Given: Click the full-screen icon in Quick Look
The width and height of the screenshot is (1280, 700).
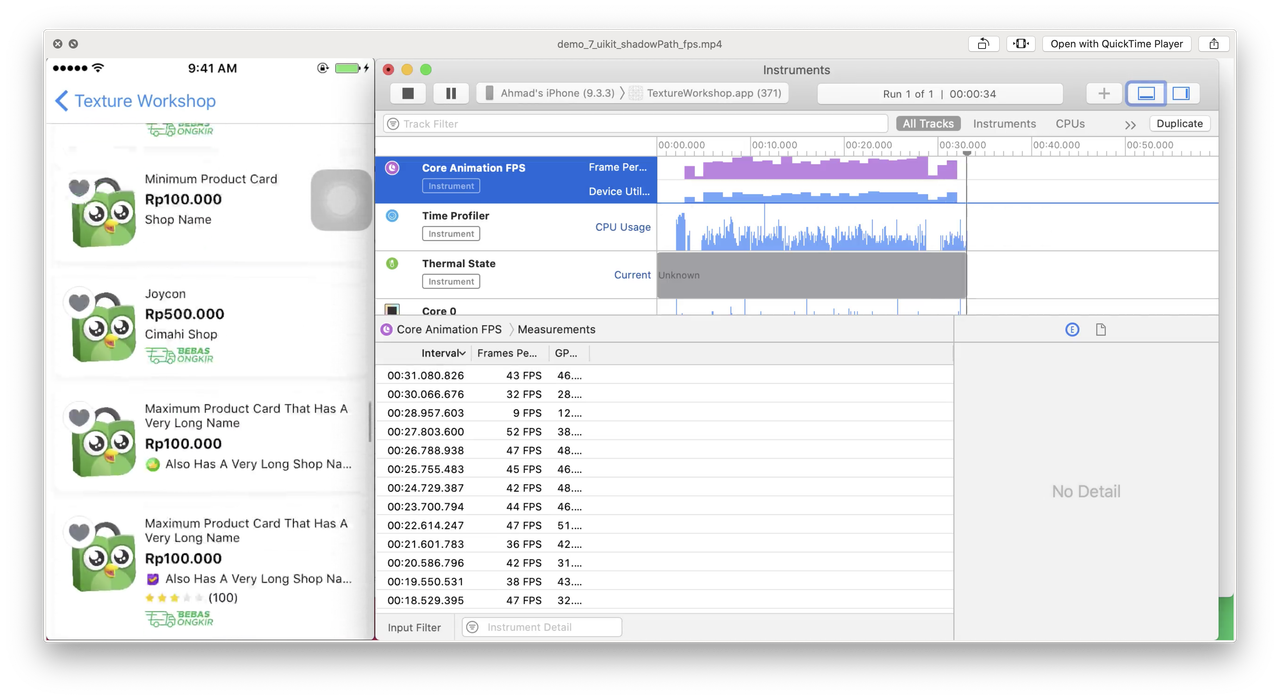Looking at the screenshot, I should click(x=1020, y=44).
